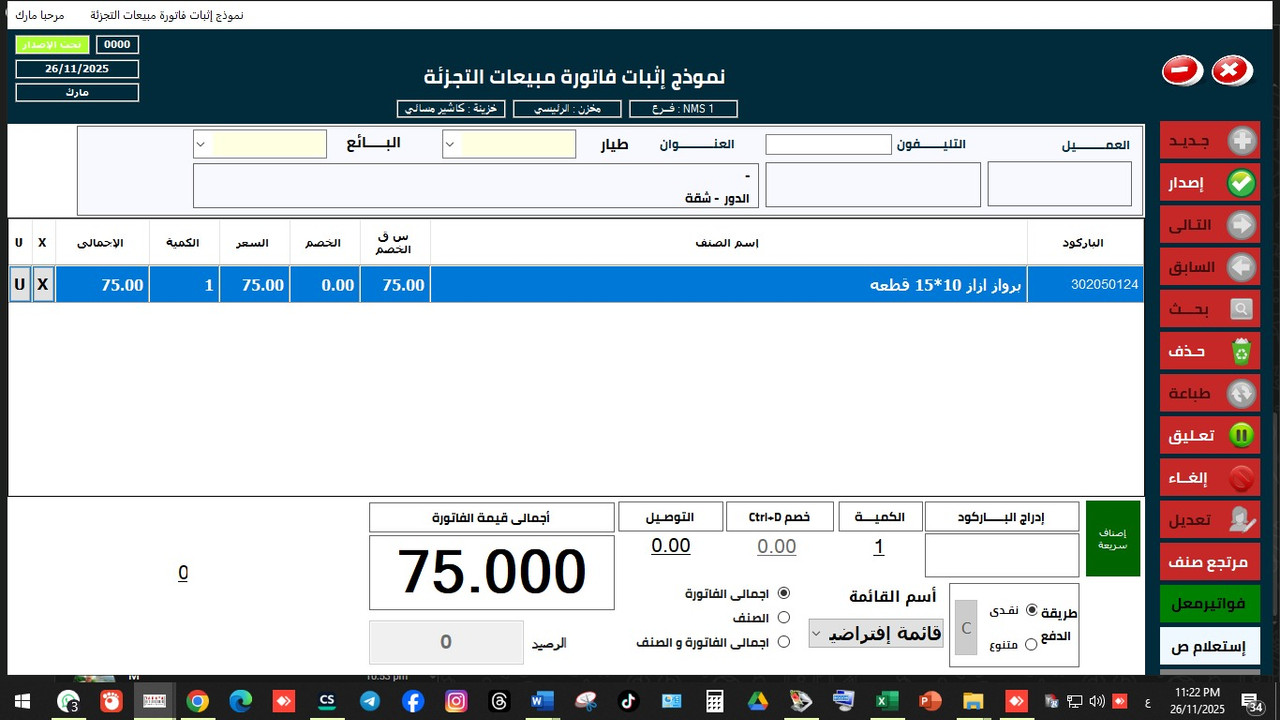Click the invoice total 75.000 display

(x=491, y=572)
